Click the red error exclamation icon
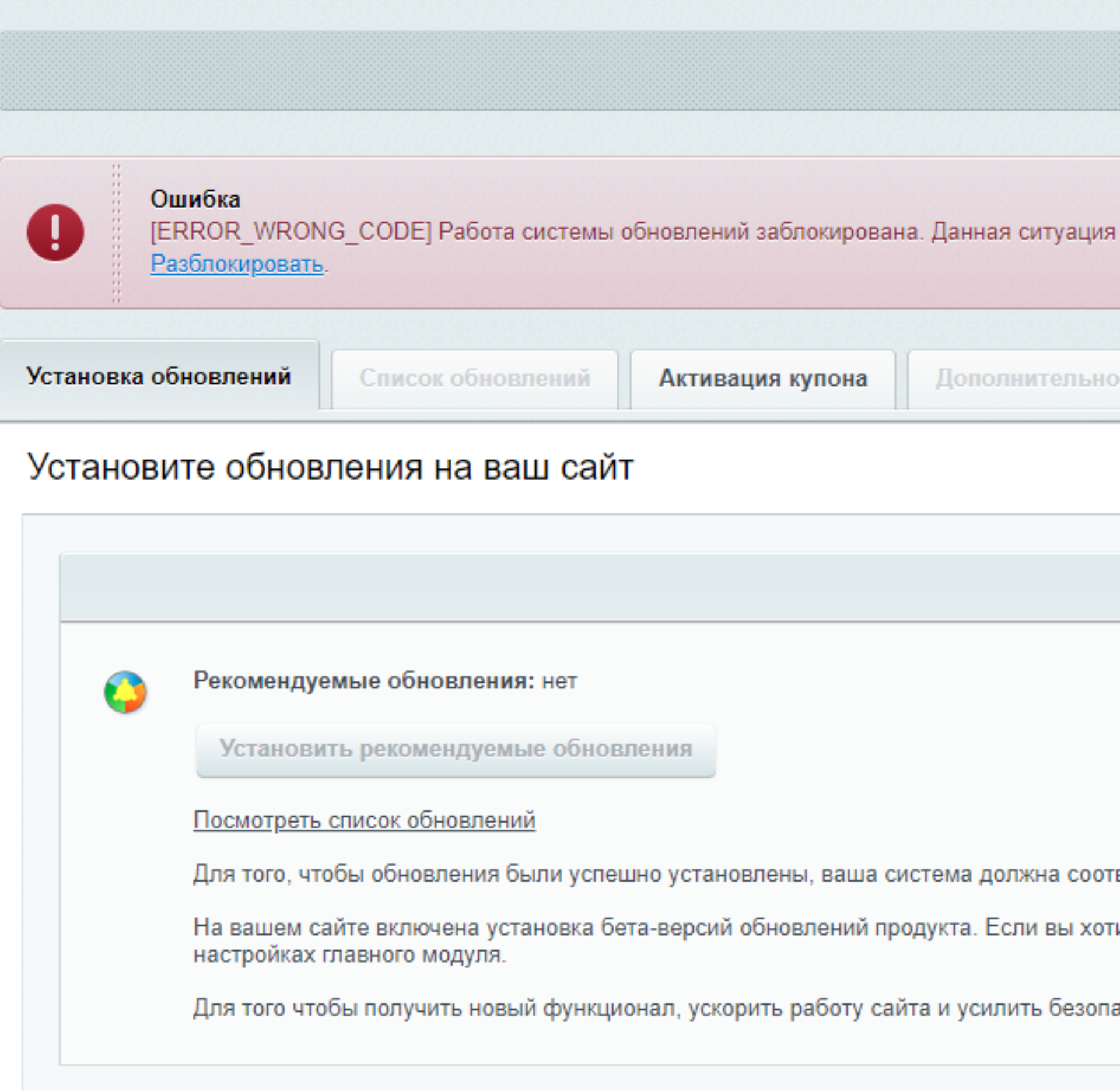 click(55, 232)
